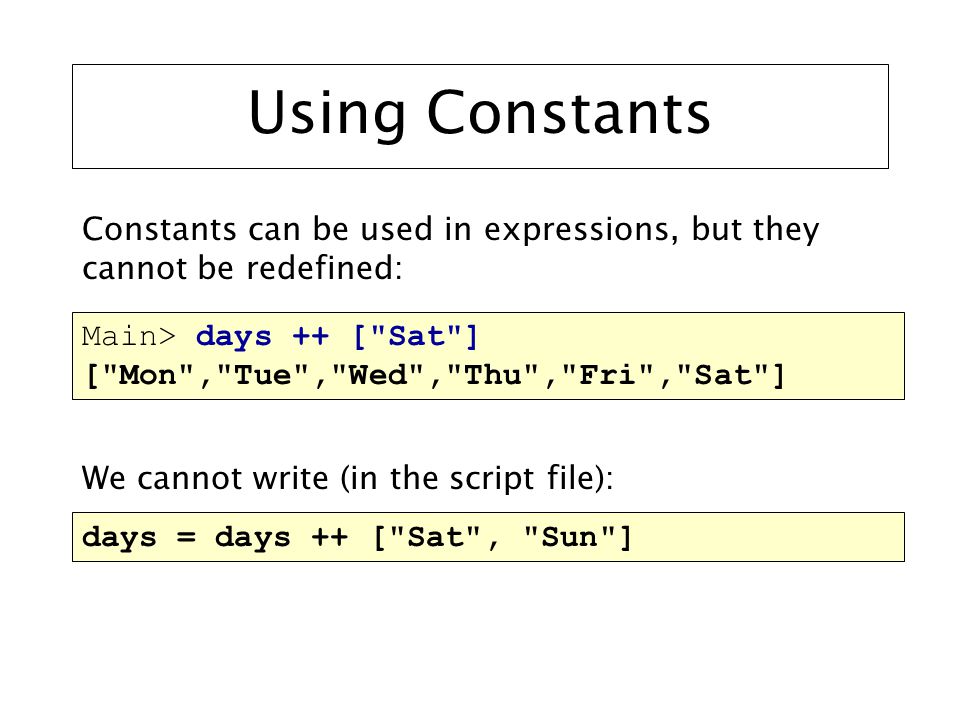Click the blue "++" operator in the first code box
960x720 pixels.
(310, 337)
